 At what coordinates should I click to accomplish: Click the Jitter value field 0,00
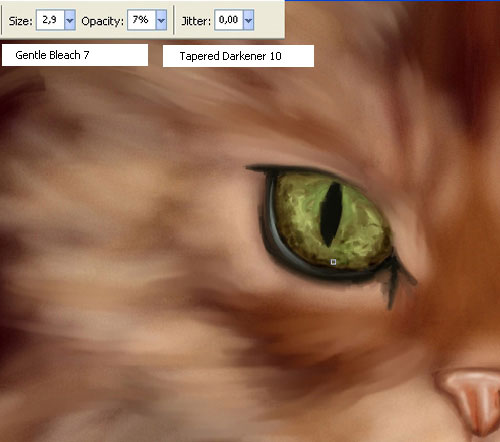229,20
